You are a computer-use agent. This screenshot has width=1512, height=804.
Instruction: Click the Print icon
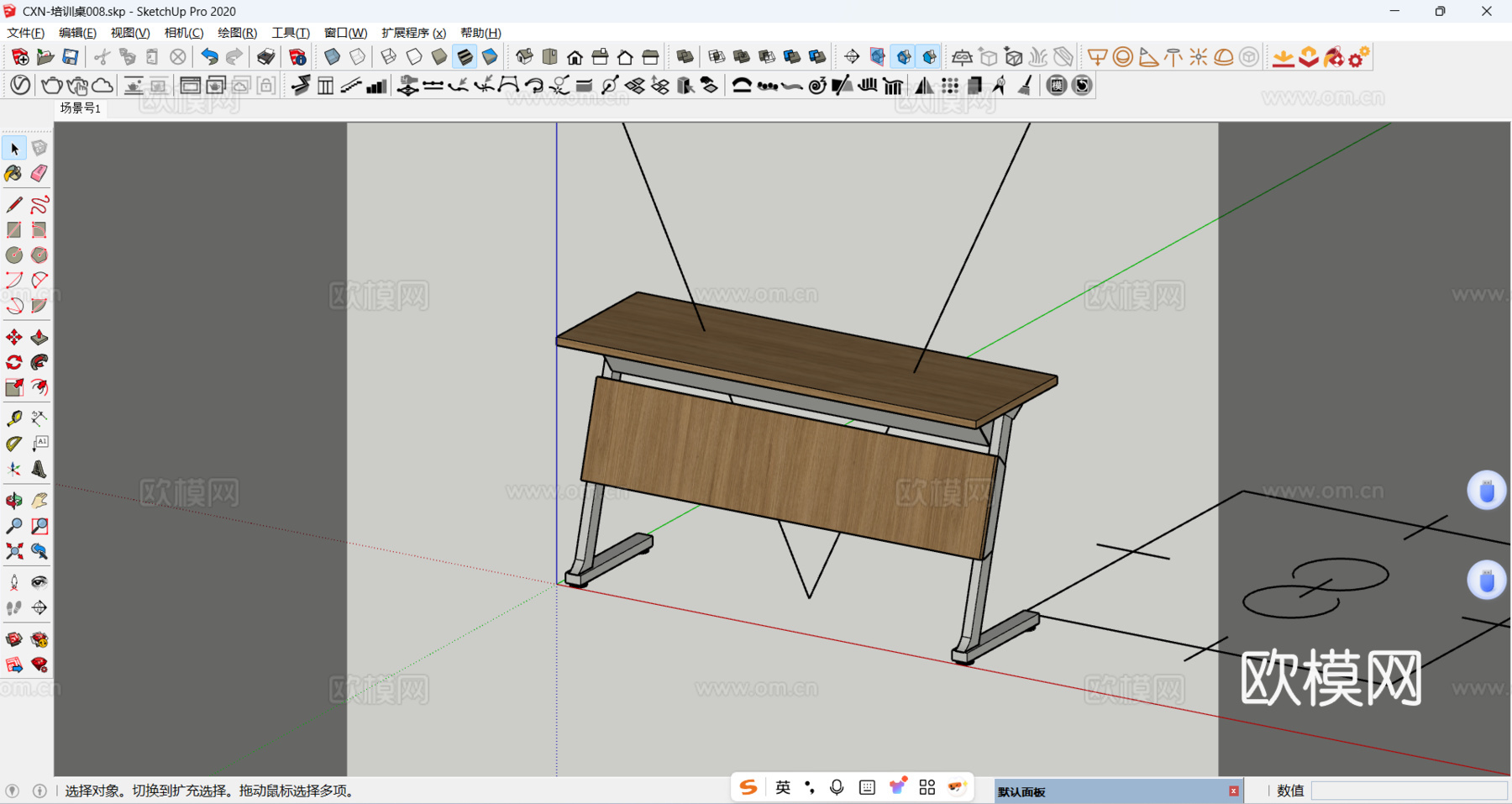coord(265,57)
